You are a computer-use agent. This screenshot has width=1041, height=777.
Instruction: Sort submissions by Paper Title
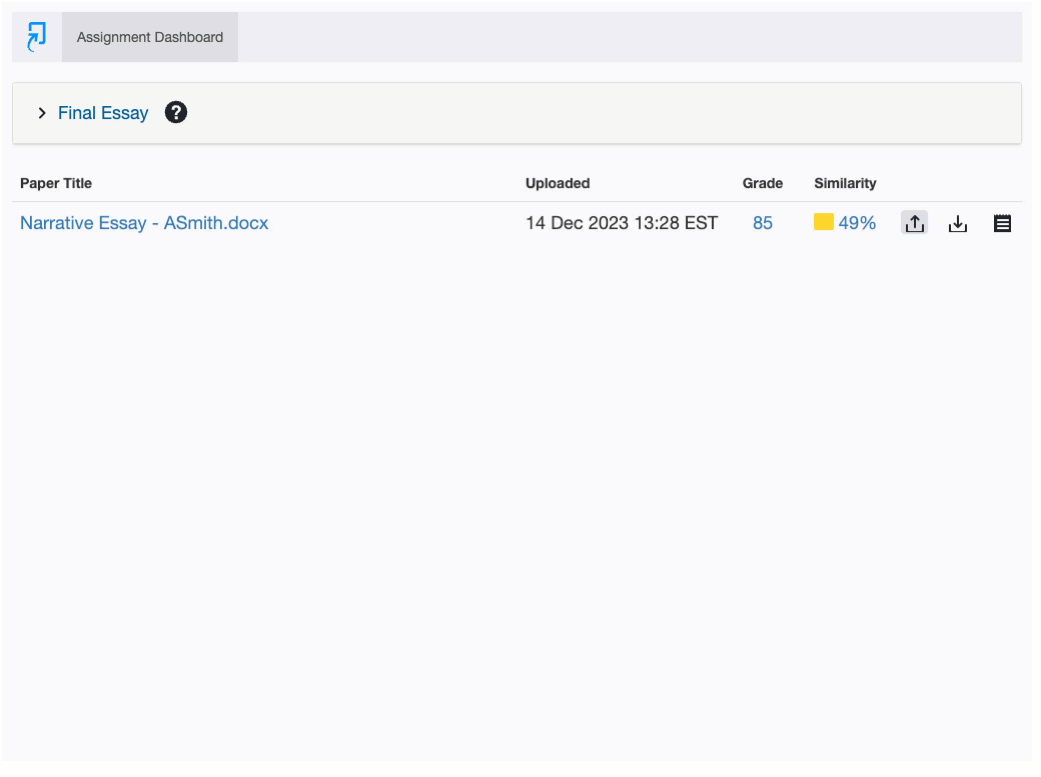tap(55, 183)
